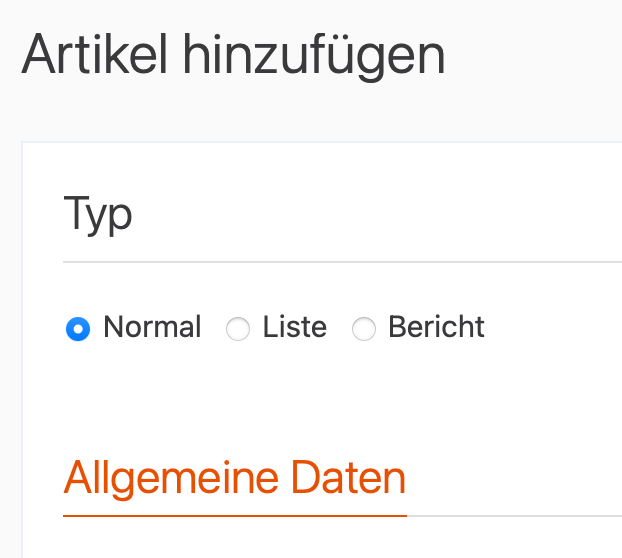Screen dimensions: 622x558
Task: Click the Typ section heading
Action: point(98,213)
